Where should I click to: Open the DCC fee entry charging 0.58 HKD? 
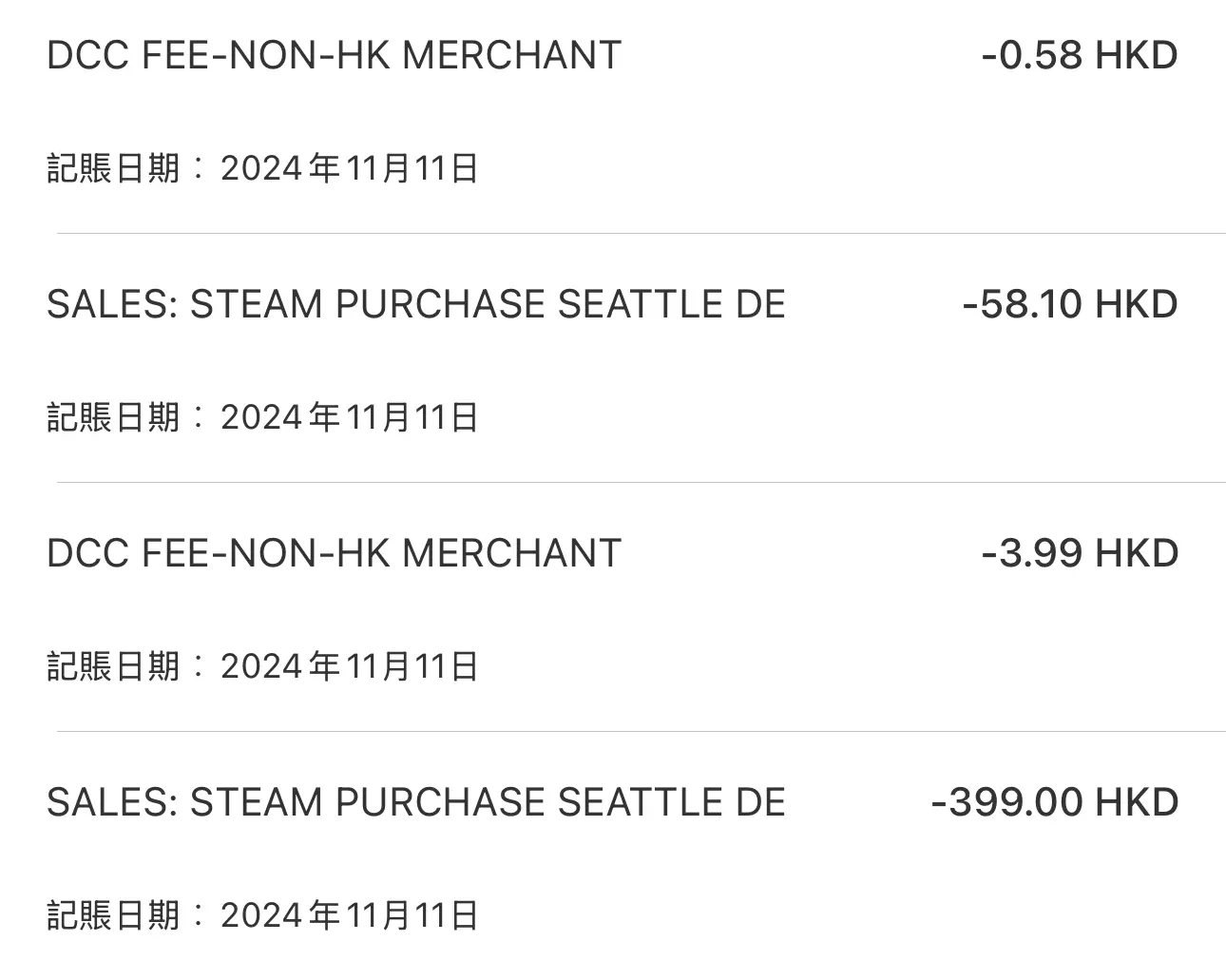tap(334, 55)
